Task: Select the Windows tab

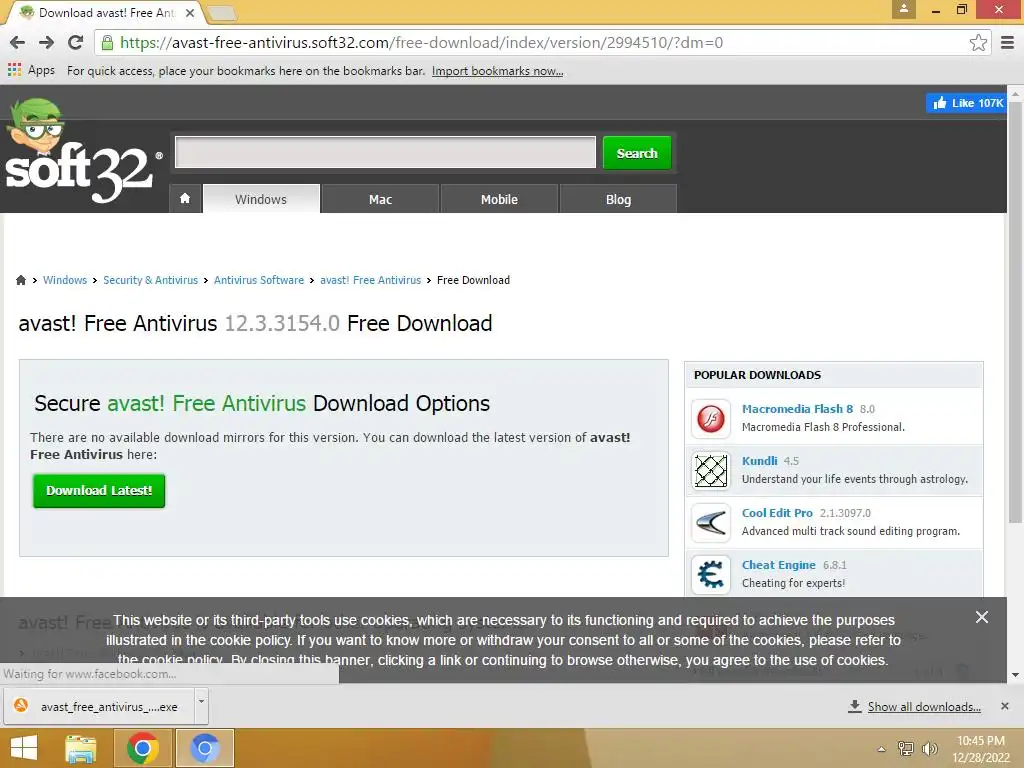Action: (261, 199)
